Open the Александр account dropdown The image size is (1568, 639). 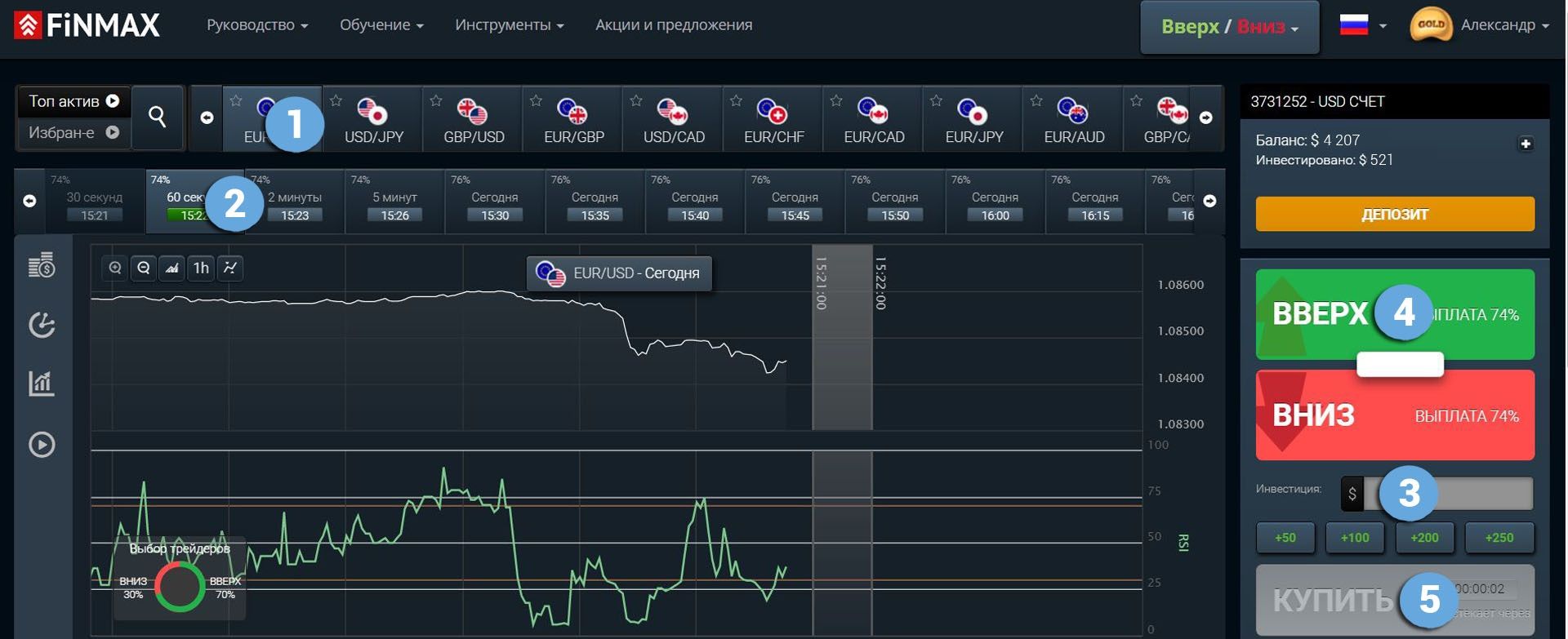point(1504,25)
